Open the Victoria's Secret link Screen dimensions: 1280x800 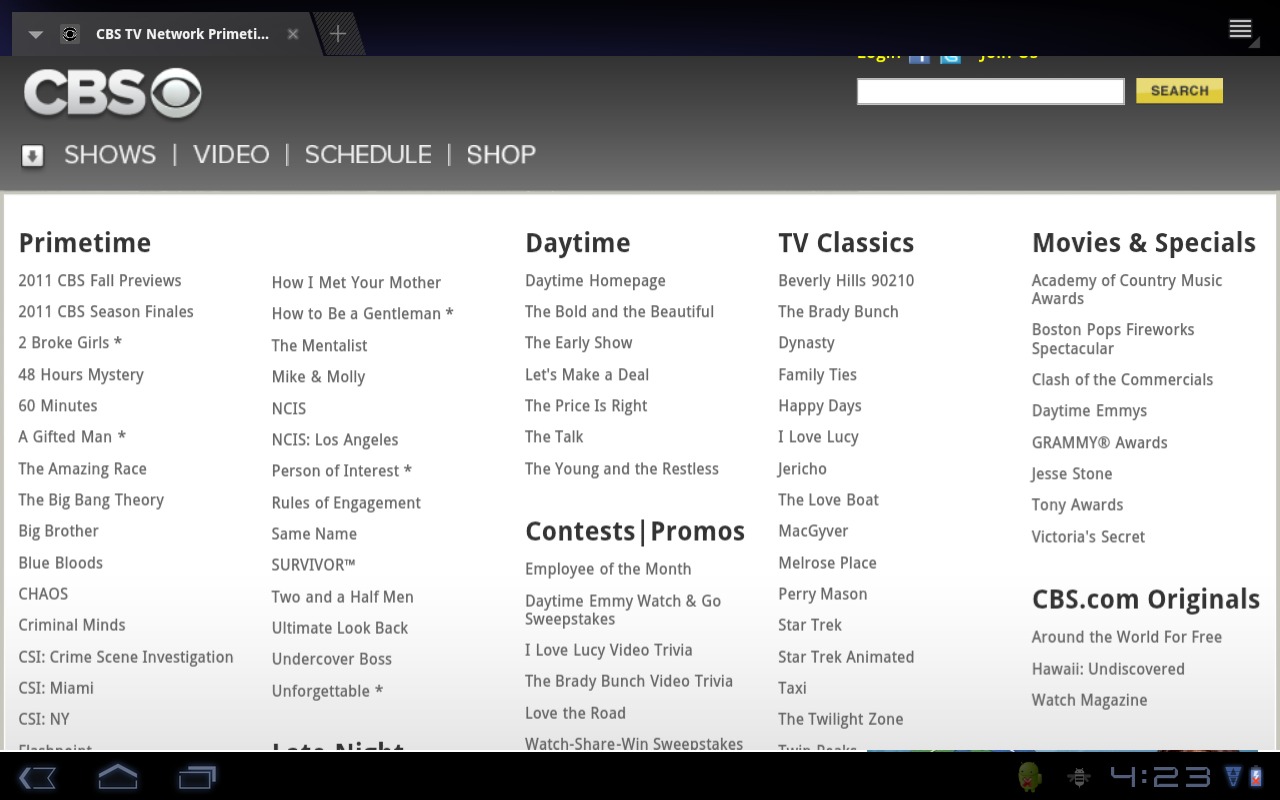1088,537
